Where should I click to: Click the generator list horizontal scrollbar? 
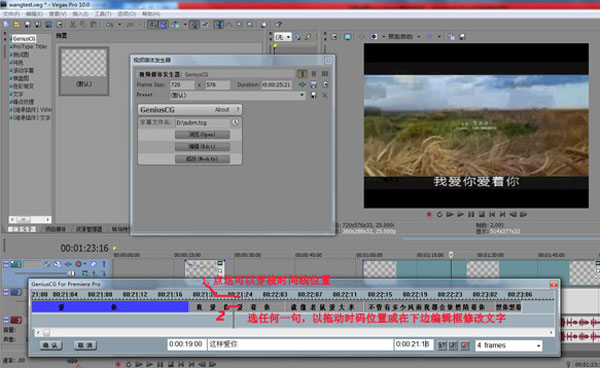tap(30, 220)
